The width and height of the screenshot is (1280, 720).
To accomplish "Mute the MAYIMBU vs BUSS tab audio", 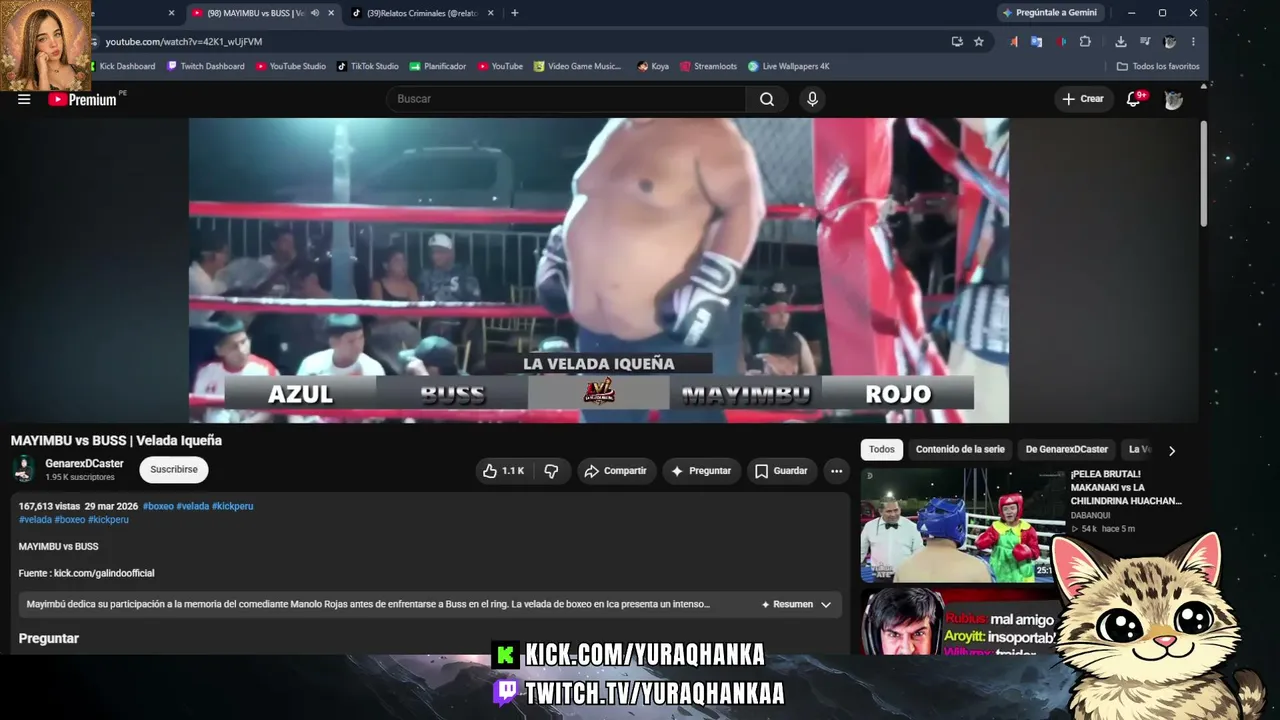I will 315,13.
